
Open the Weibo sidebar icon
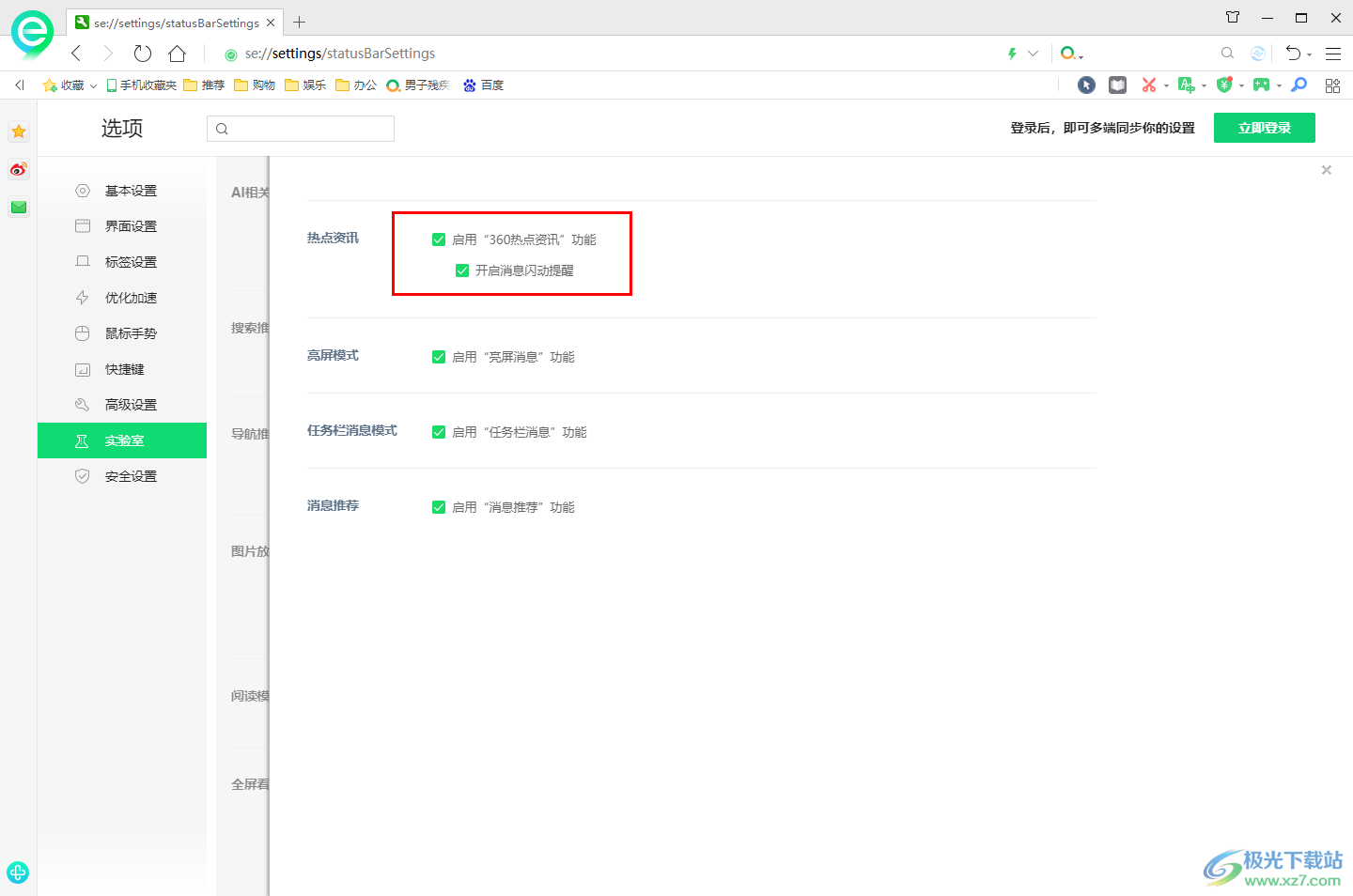[19, 169]
